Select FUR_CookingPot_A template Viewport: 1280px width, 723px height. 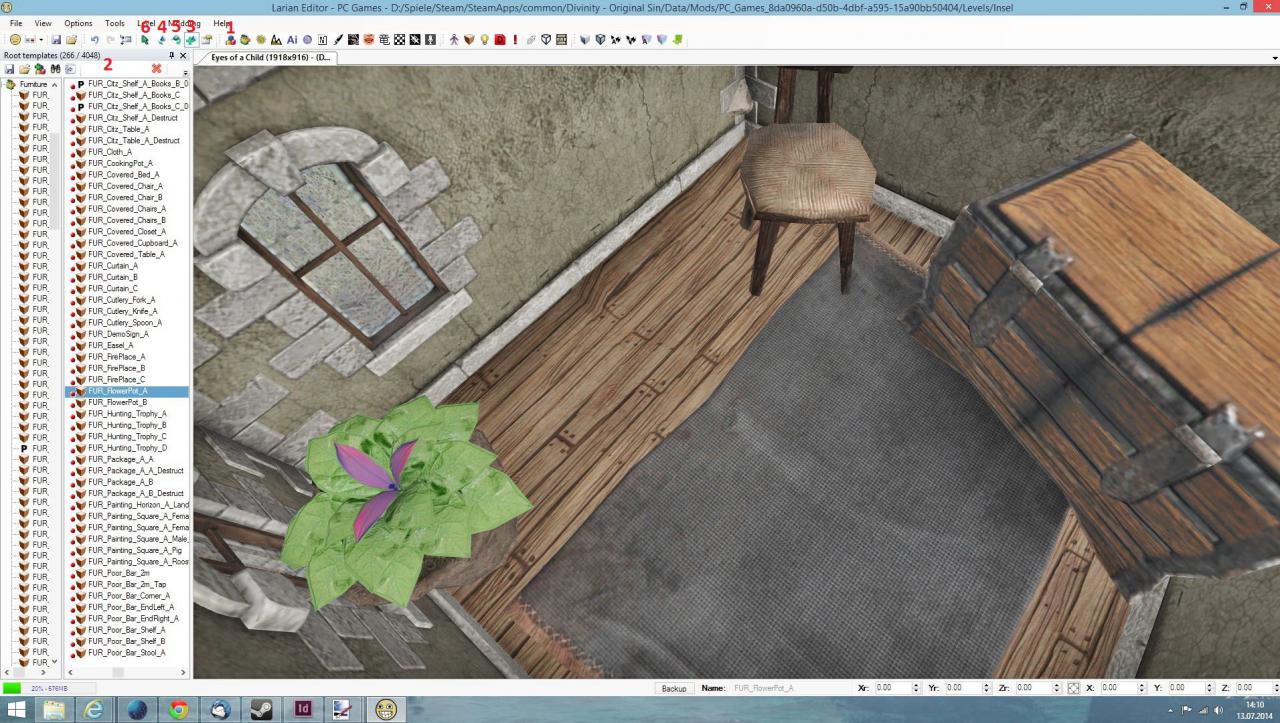point(120,163)
